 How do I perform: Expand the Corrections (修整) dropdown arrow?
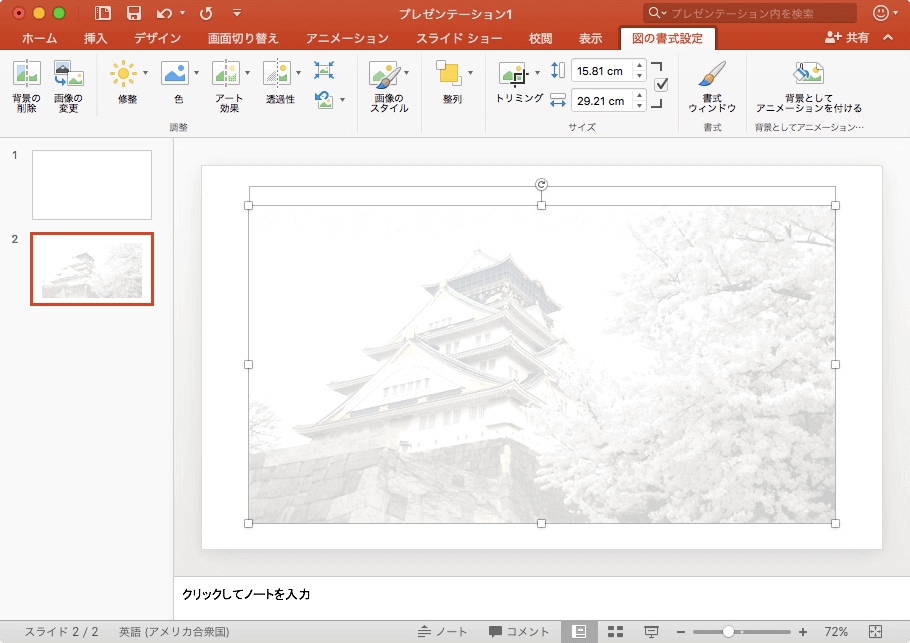[145, 73]
